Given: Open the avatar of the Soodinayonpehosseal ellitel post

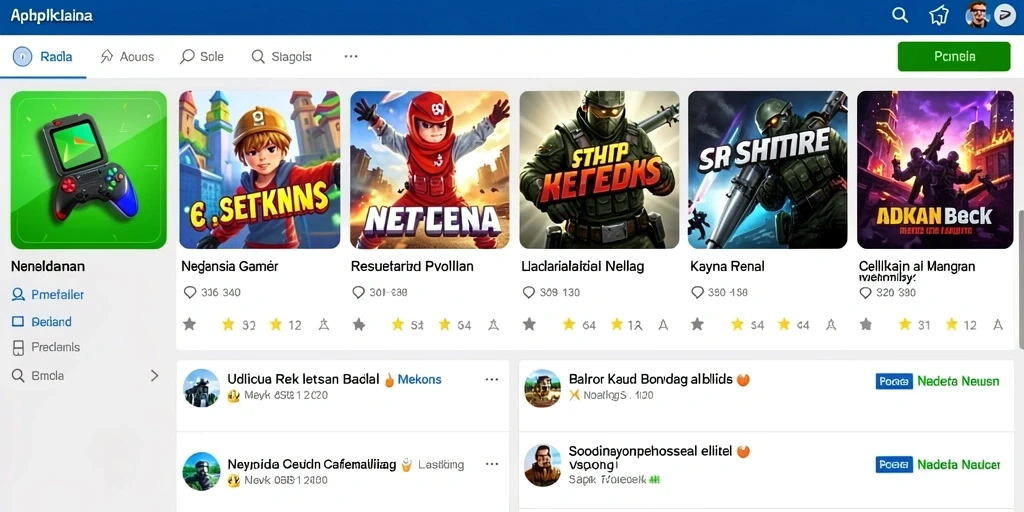Looking at the screenshot, I should point(543,465).
